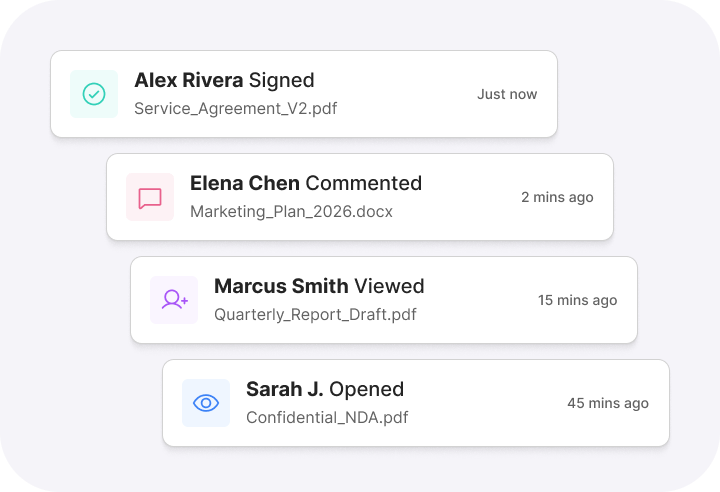Click the word "Commented" in Elena's notification
This screenshot has height=492, width=720.
pyautogui.click(x=364, y=183)
